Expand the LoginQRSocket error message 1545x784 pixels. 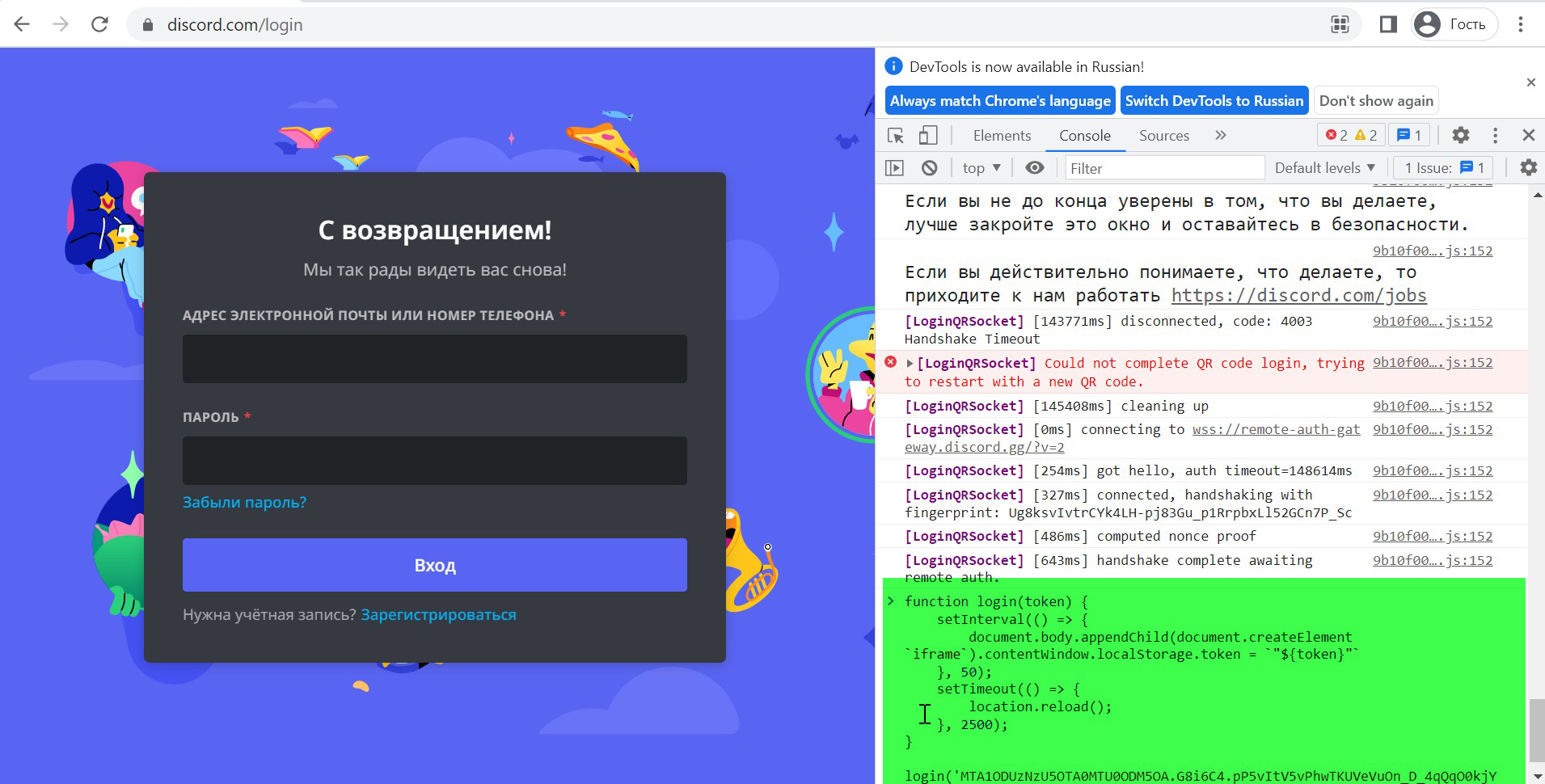point(910,364)
